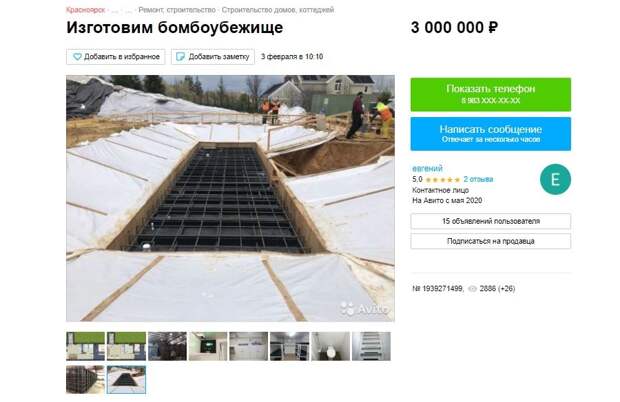Click the note icon beside Добавить заметку
The height and width of the screenshot is (402, 620).
(180, 57)
